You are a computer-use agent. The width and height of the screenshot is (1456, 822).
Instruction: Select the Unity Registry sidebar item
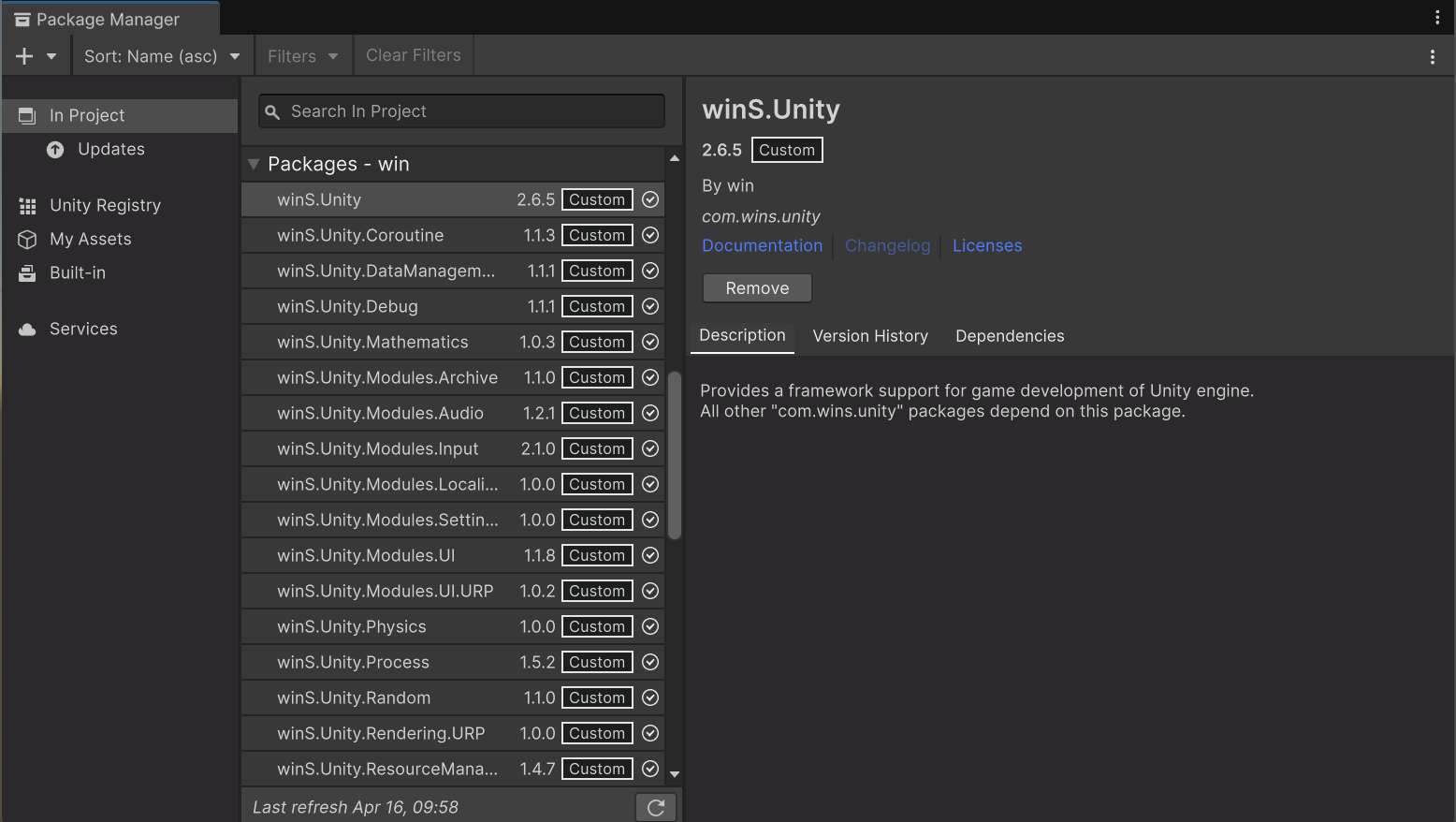point(104,205)
